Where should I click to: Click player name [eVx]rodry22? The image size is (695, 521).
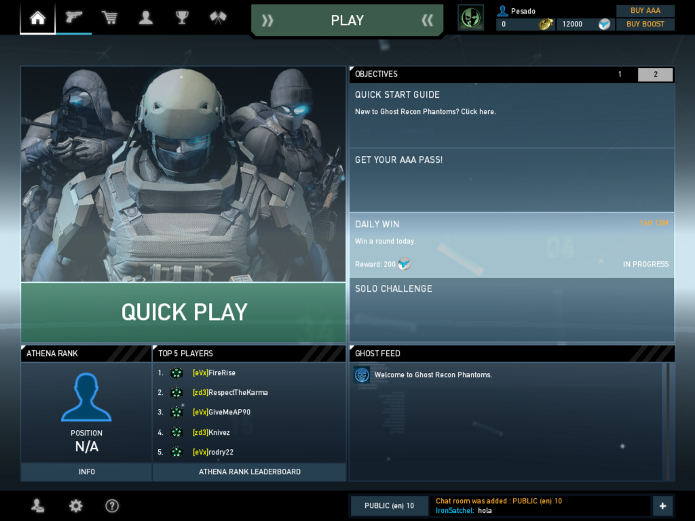click(x=213, y=452)
